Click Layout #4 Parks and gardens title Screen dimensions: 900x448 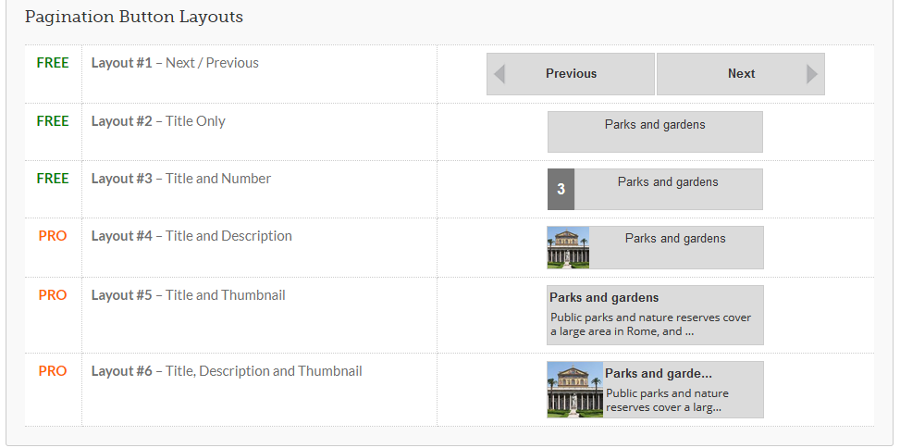tap(675, 239)
